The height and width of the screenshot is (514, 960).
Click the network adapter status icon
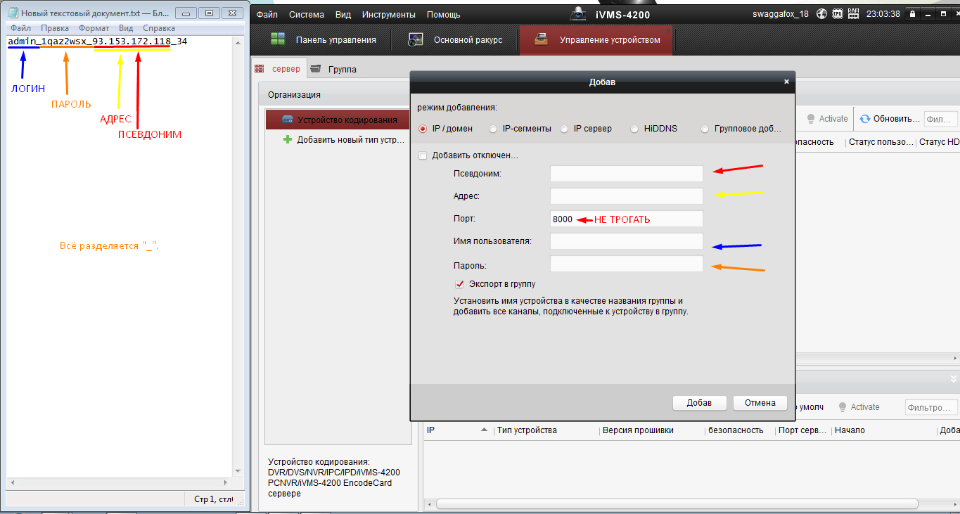coord(852,13)
